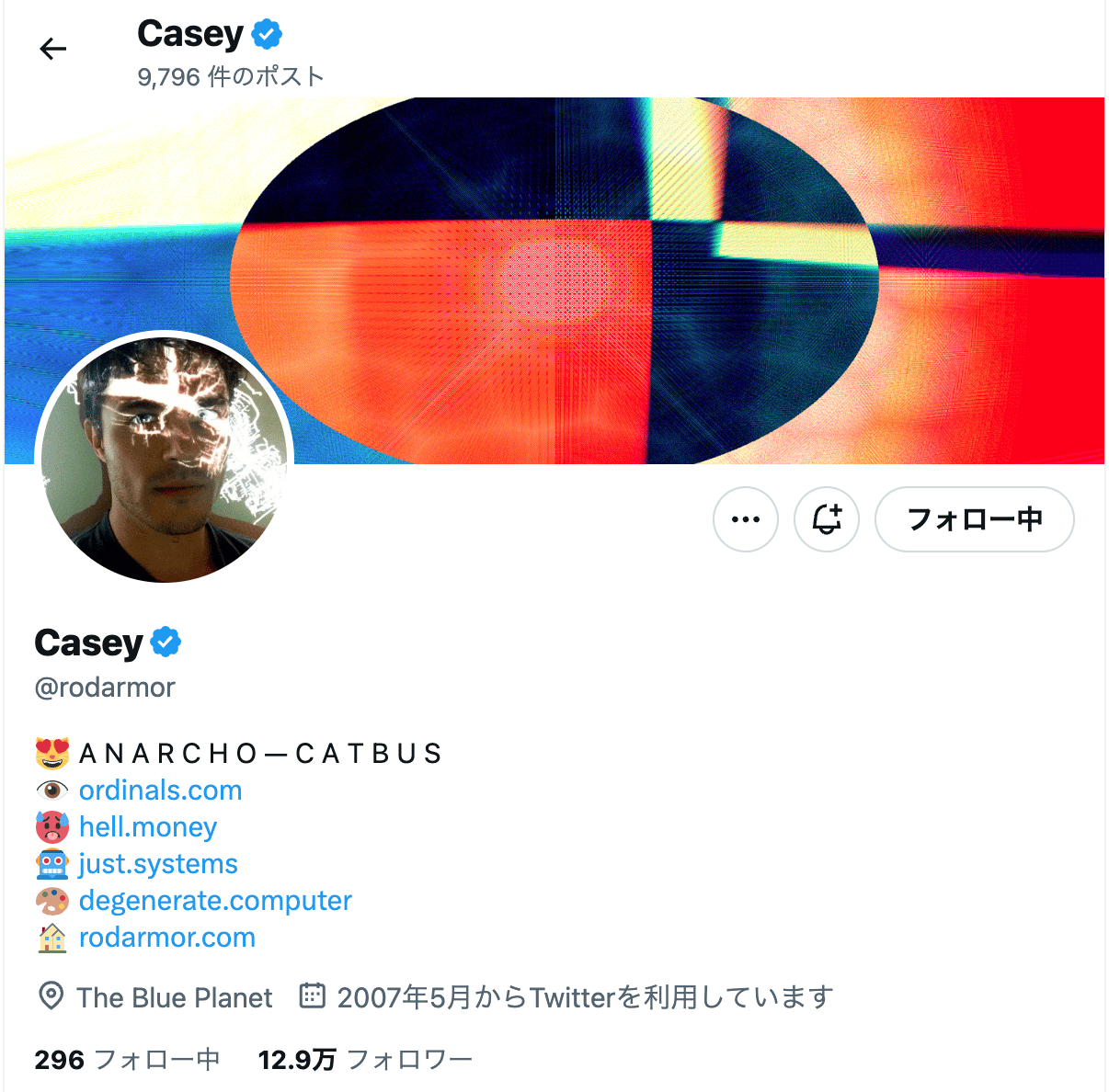This screenshot has width=1109, height=1092.
Task: Enable post notifications with bell icon
Action: [x=827, y=519]
